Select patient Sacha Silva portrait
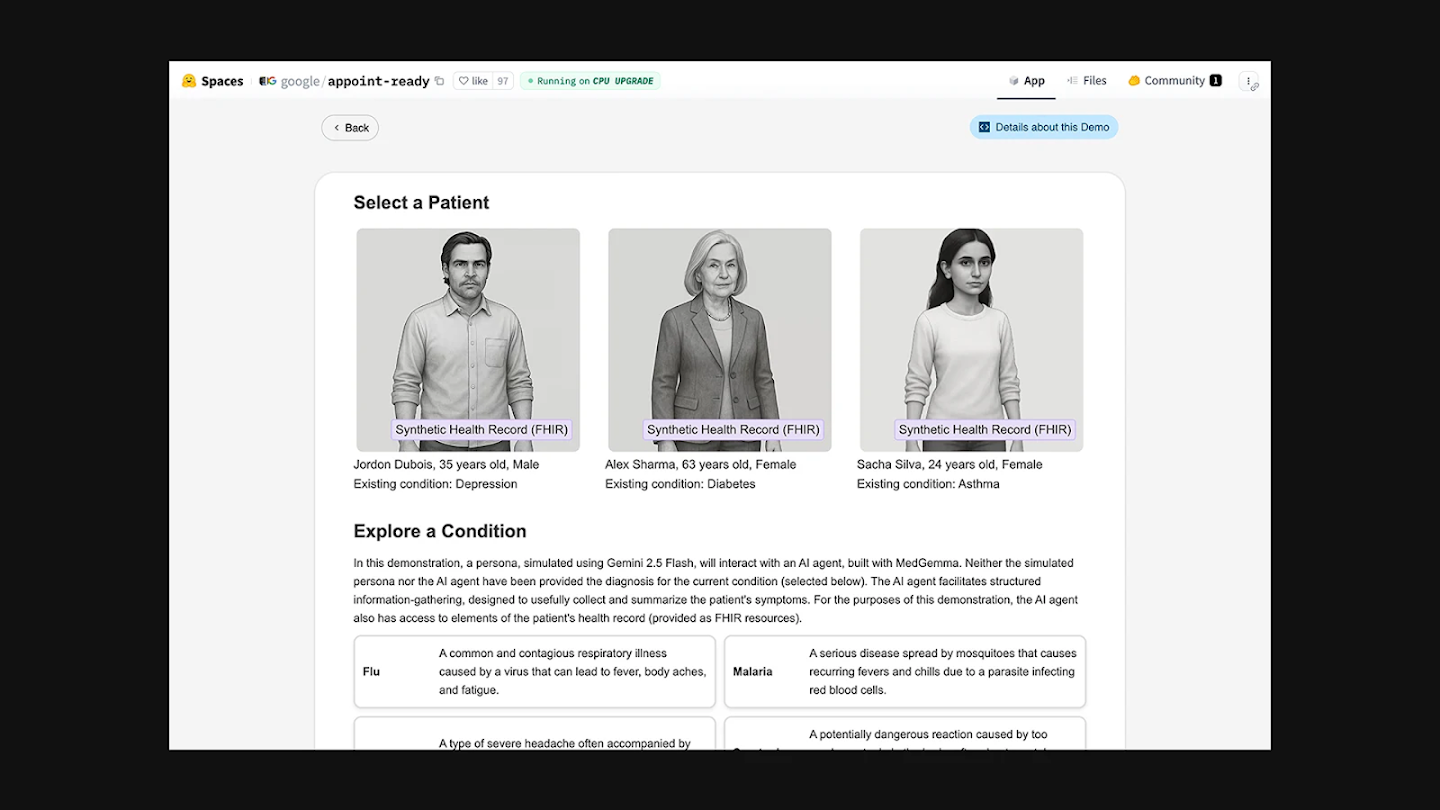Image resolution: width=1440 pixels, height=810 pixels. tap(971, 320)
